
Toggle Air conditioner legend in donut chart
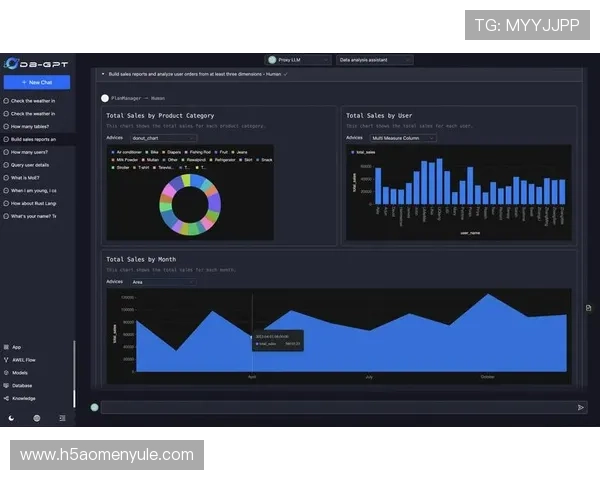(129, 151)
